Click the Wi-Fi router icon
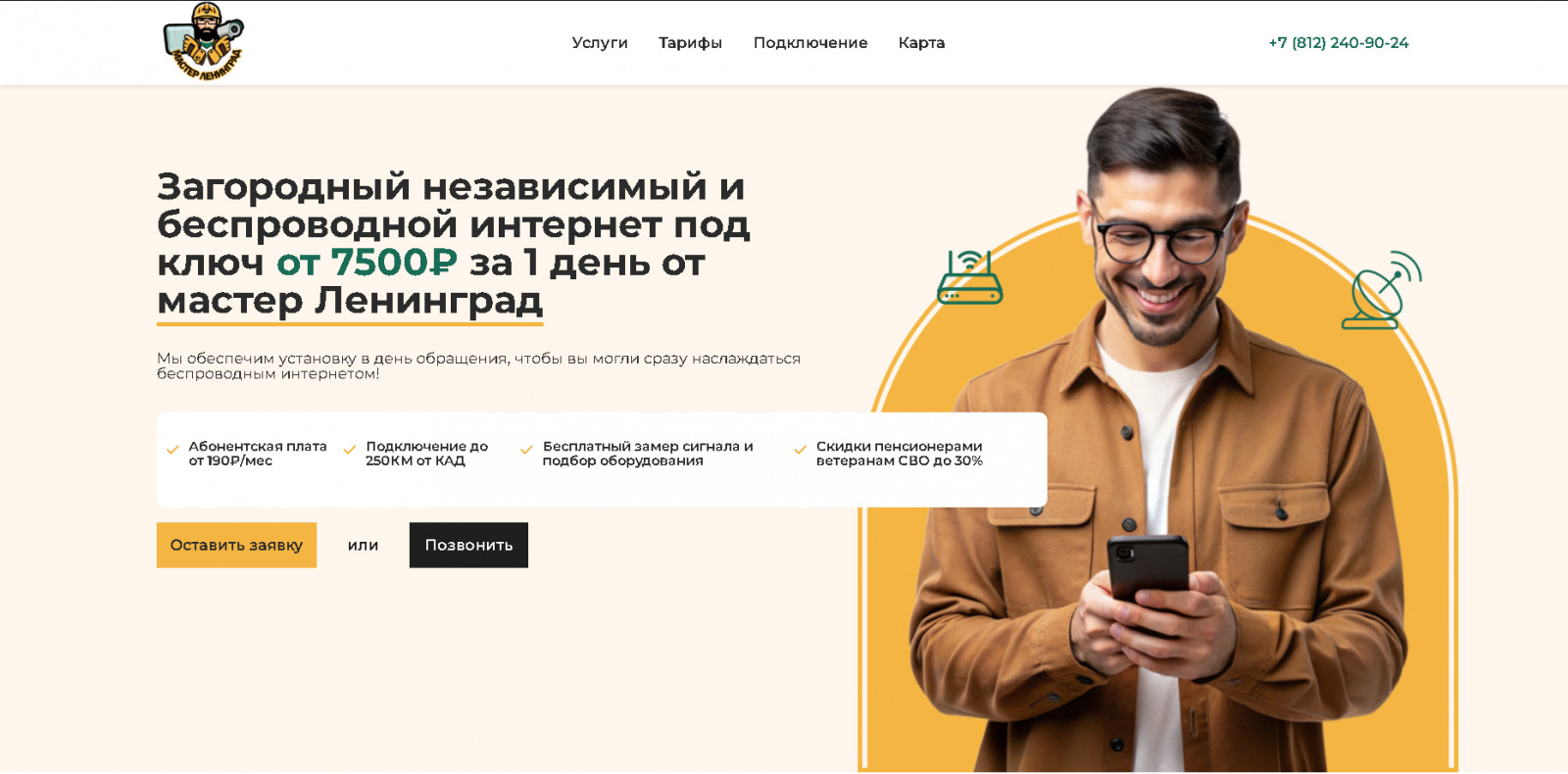This screenshot has height=774, width=1568. [969, 277]
